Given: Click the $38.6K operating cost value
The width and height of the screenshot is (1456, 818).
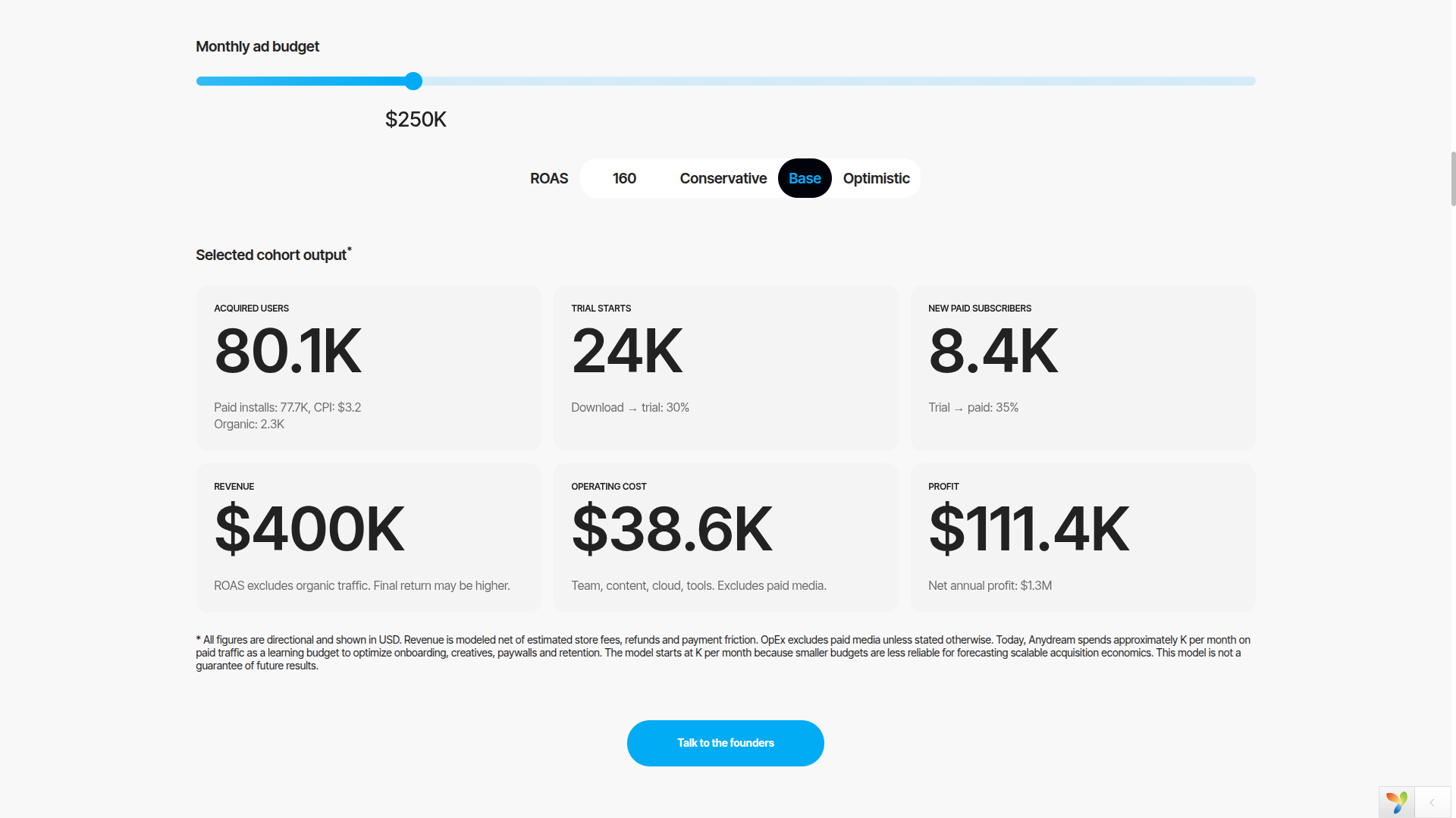Looking at the screenshot, I should pyautogui.click(x=672, y=529).
